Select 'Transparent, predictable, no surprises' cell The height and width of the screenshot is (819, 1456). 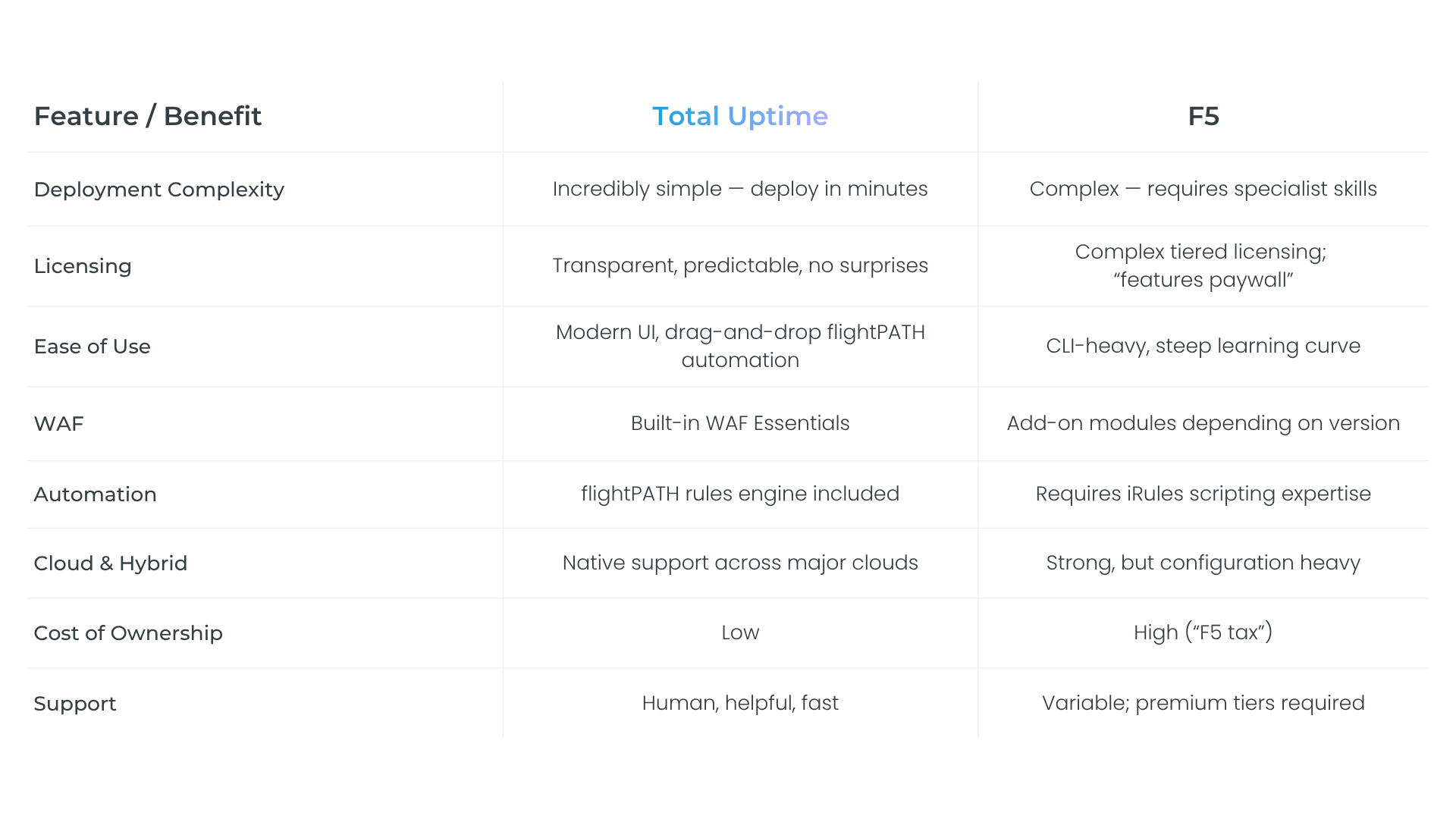pyautogui.click(x=740, y=265)
